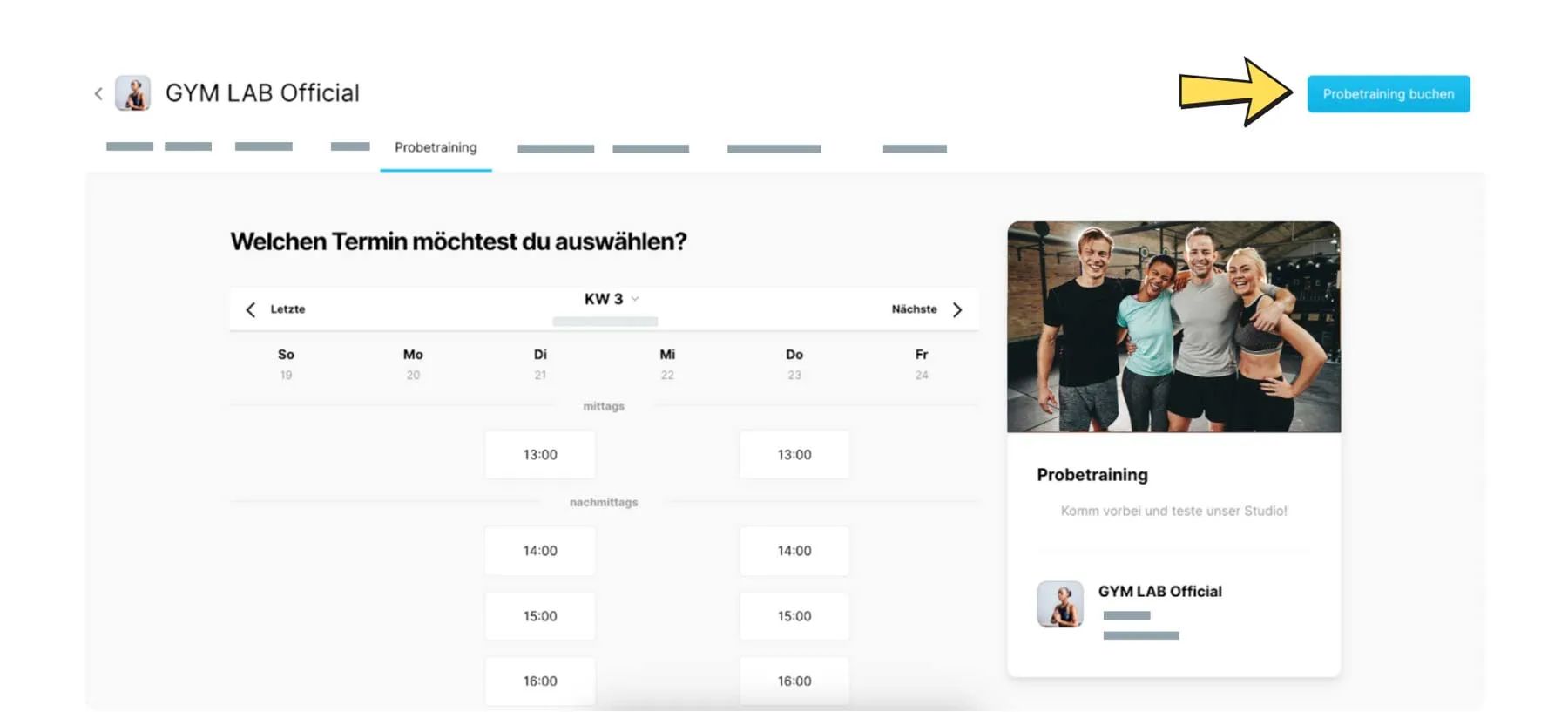
Task: Click the GYM LAB Official name in card
Action: pyautogui.click(x=1159, y=591)
